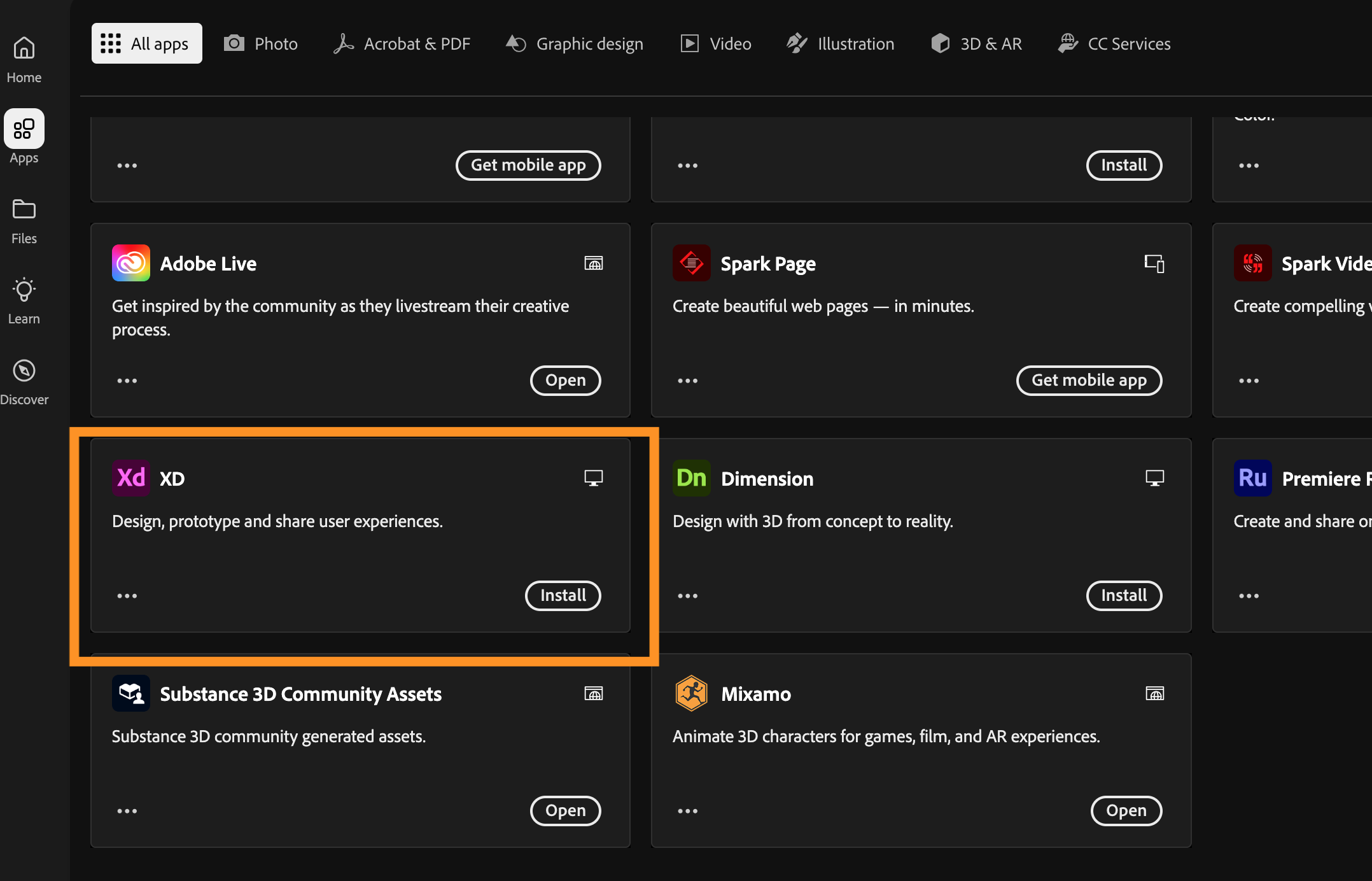1372x881 pixels.
Task: Open Mixamo
Action: pyautogui.click(x=1126, y=810)
